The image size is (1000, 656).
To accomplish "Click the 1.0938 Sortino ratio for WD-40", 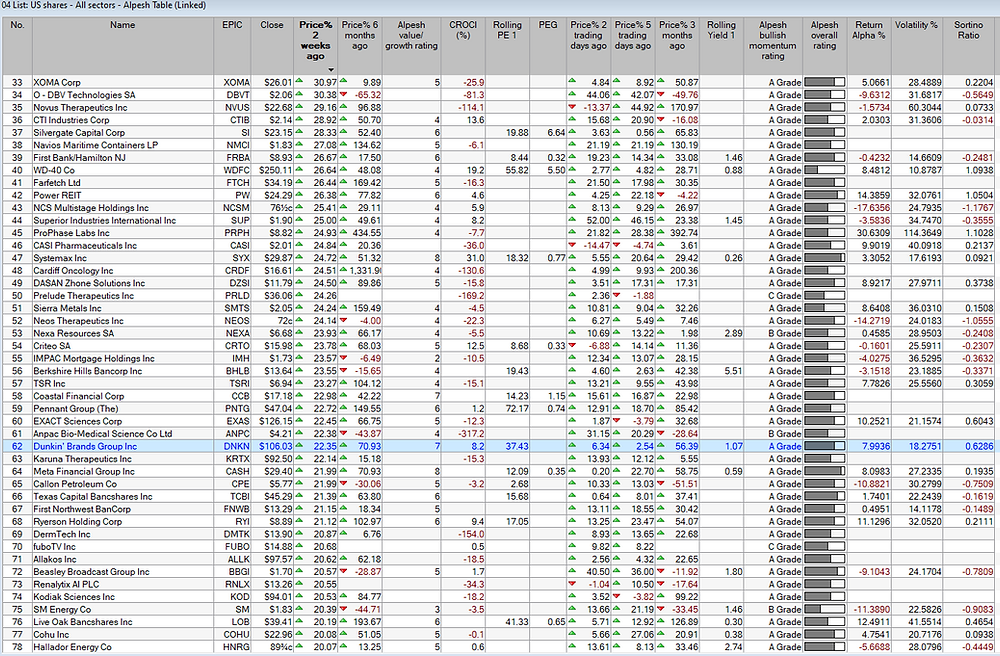I will pyautogui.click(x=969, y=170).
